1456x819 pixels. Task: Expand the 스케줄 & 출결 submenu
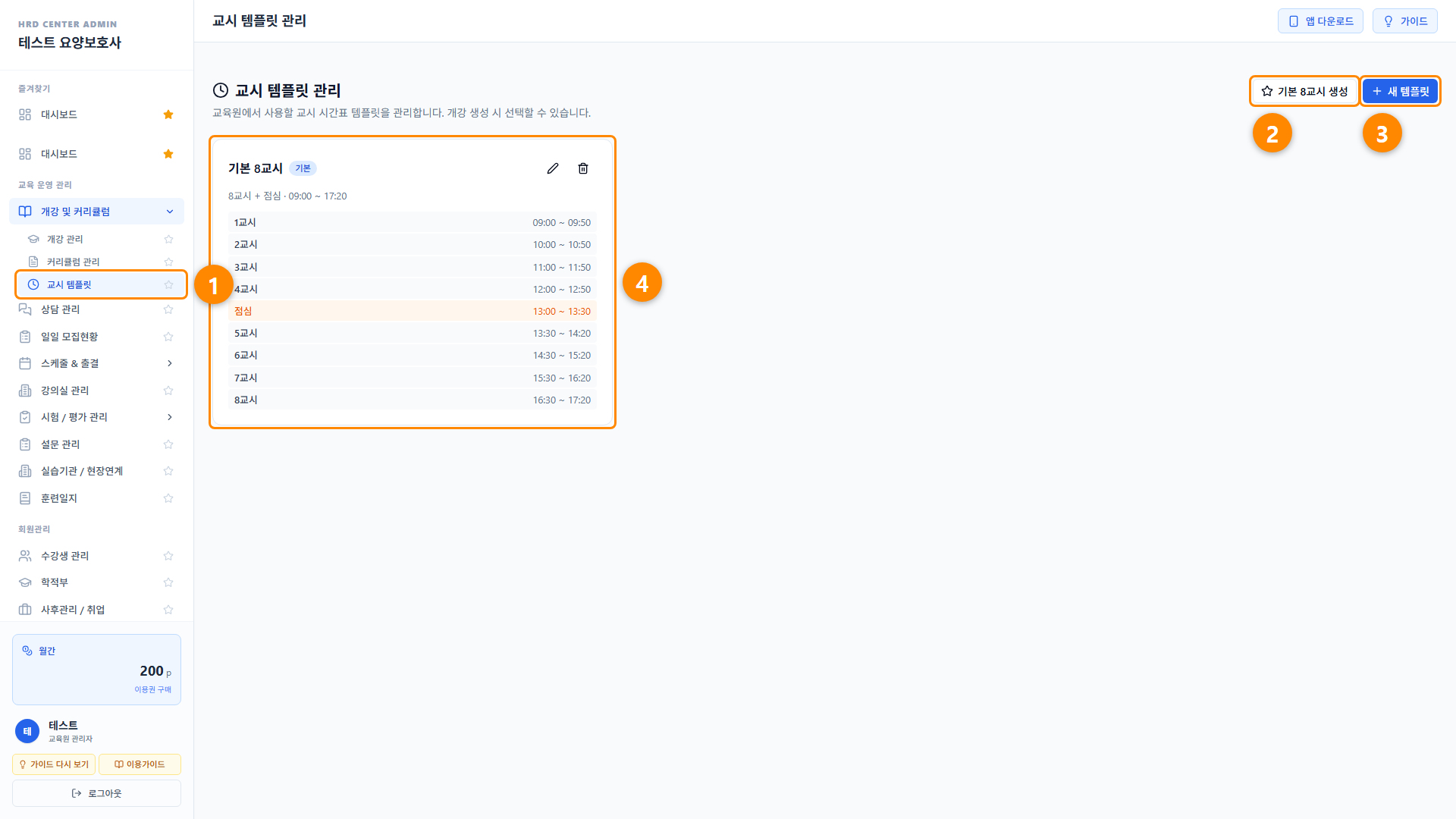[x=169, y=363]
